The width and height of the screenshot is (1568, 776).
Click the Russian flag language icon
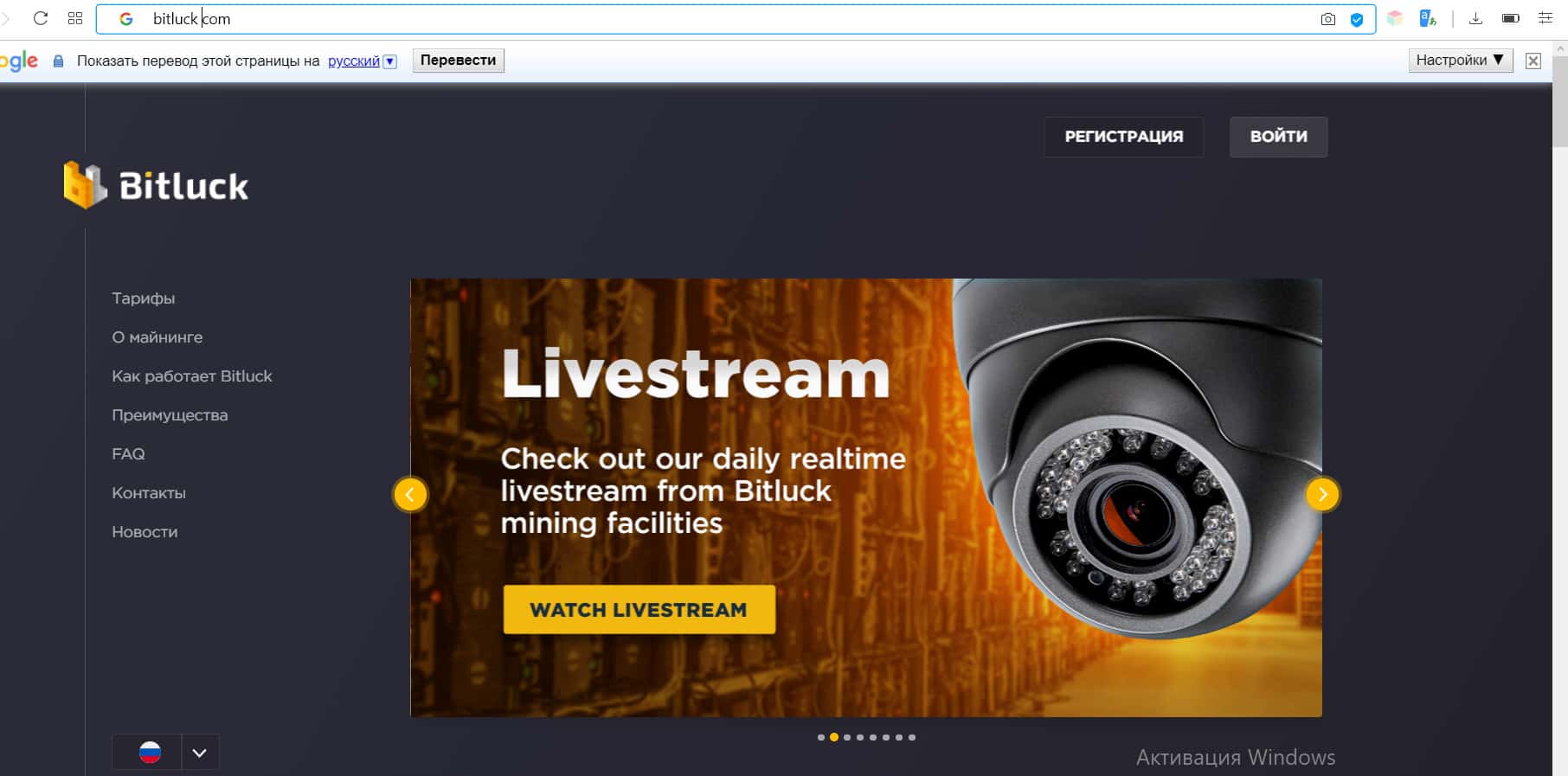click(150, 753)
